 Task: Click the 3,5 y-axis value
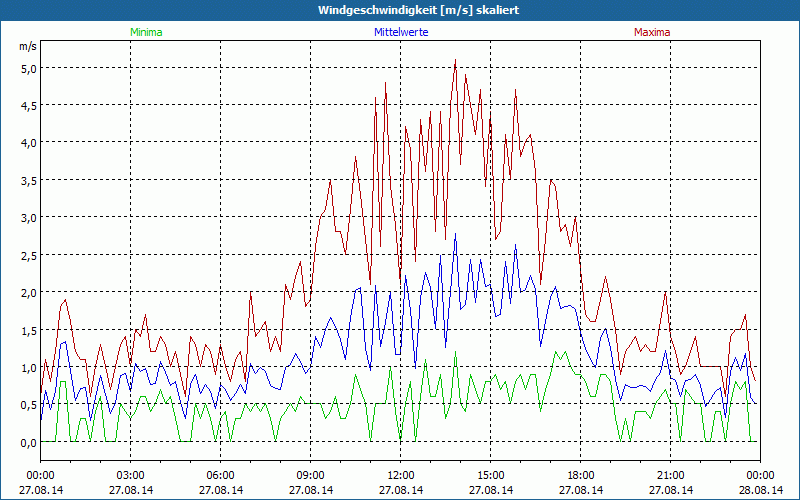click(29, 181)
